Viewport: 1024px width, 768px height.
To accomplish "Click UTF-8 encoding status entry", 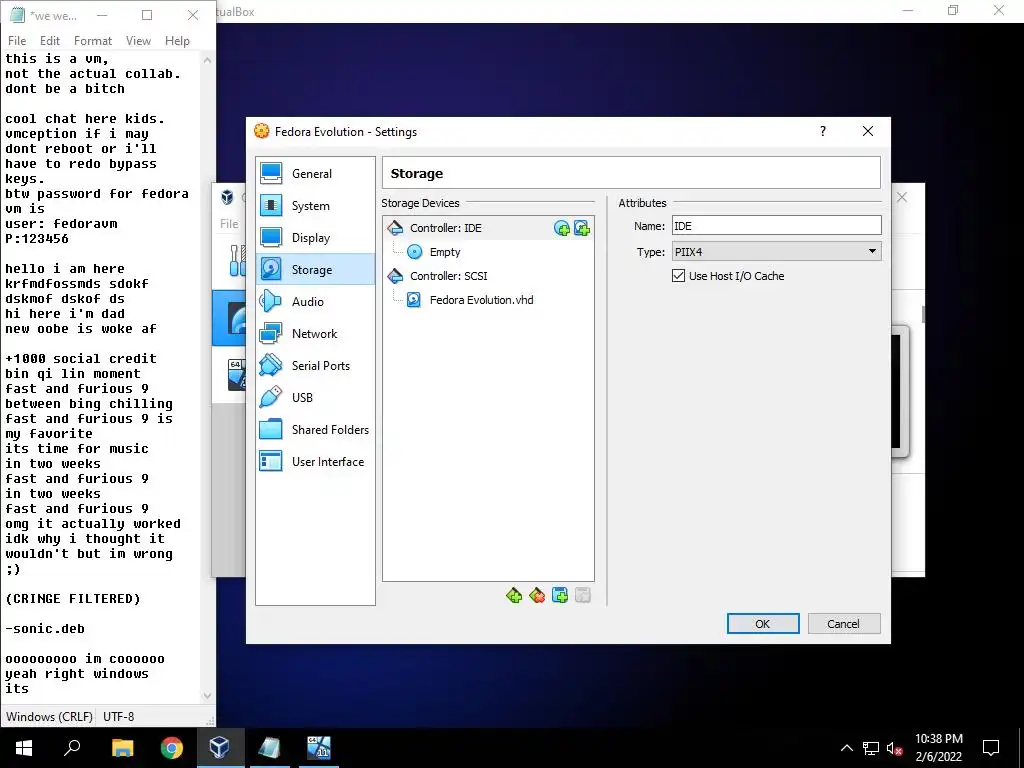I will click(x=118, y=716).
